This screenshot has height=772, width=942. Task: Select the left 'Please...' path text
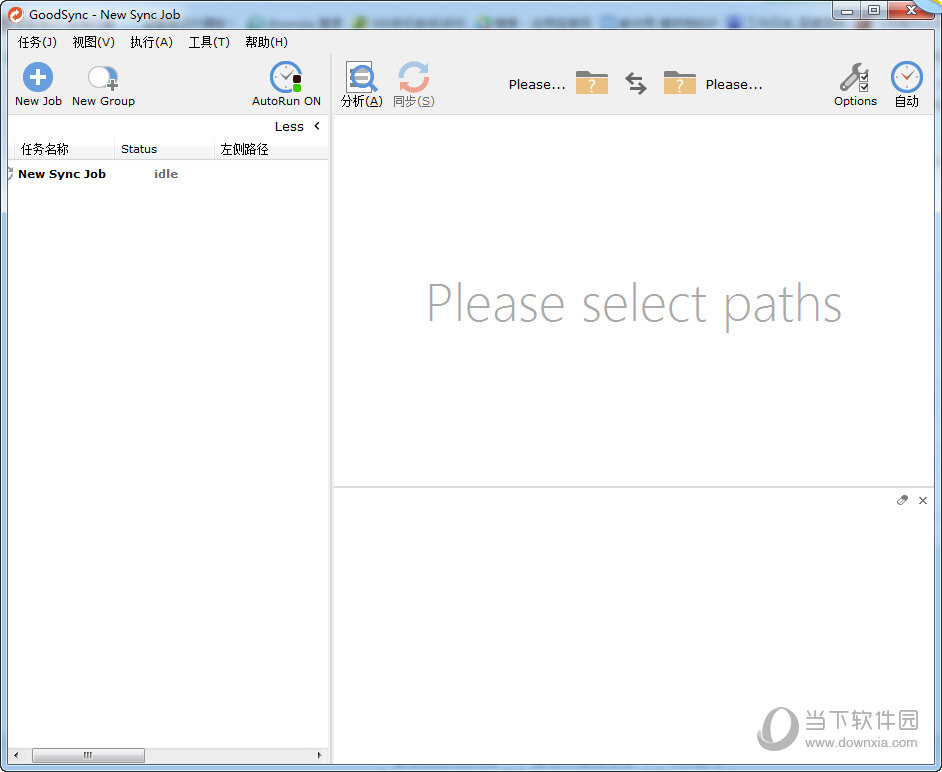536,85
